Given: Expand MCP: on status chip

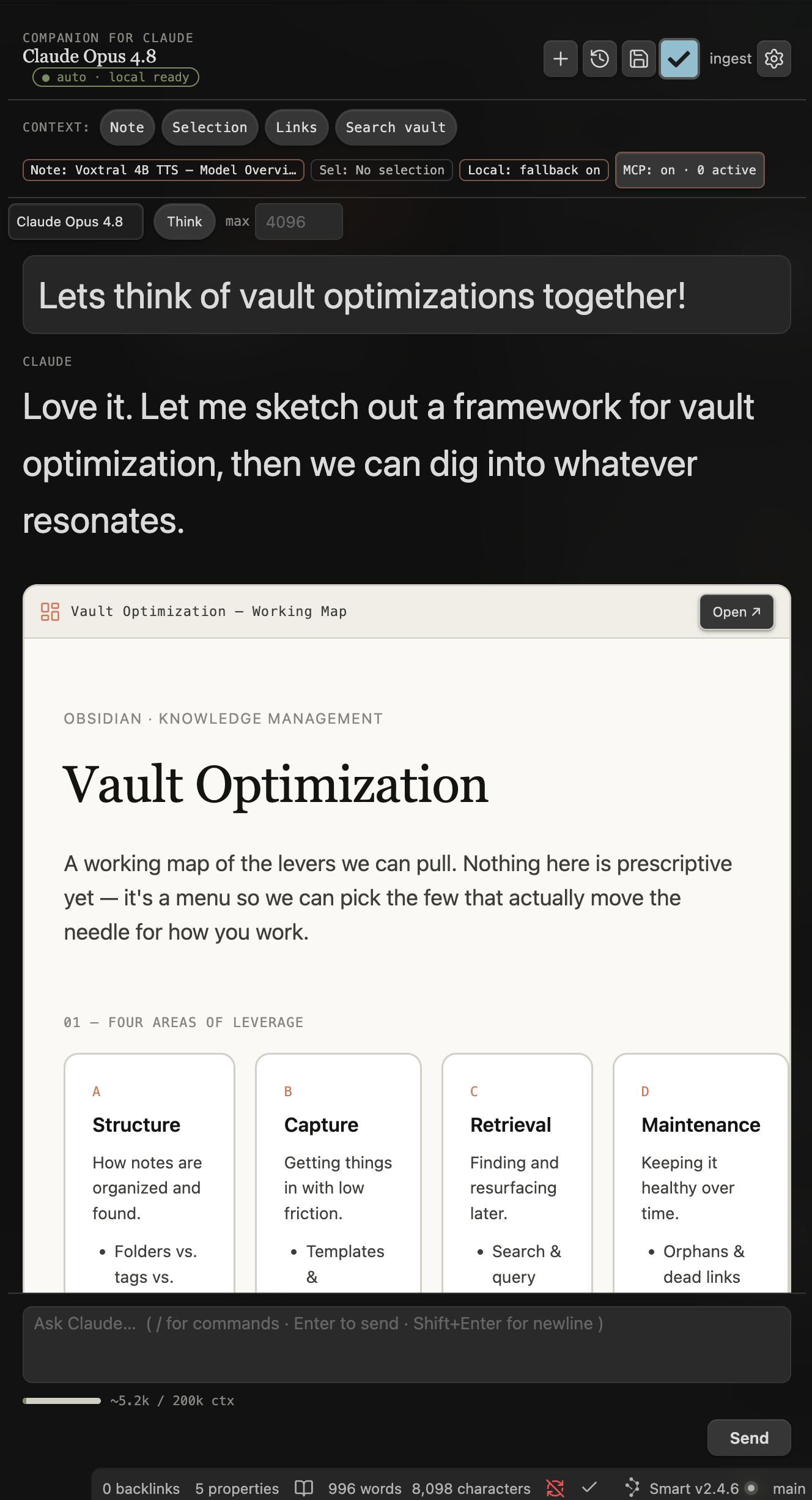Looking at the screenshot, I should click(x=690, y=170).
